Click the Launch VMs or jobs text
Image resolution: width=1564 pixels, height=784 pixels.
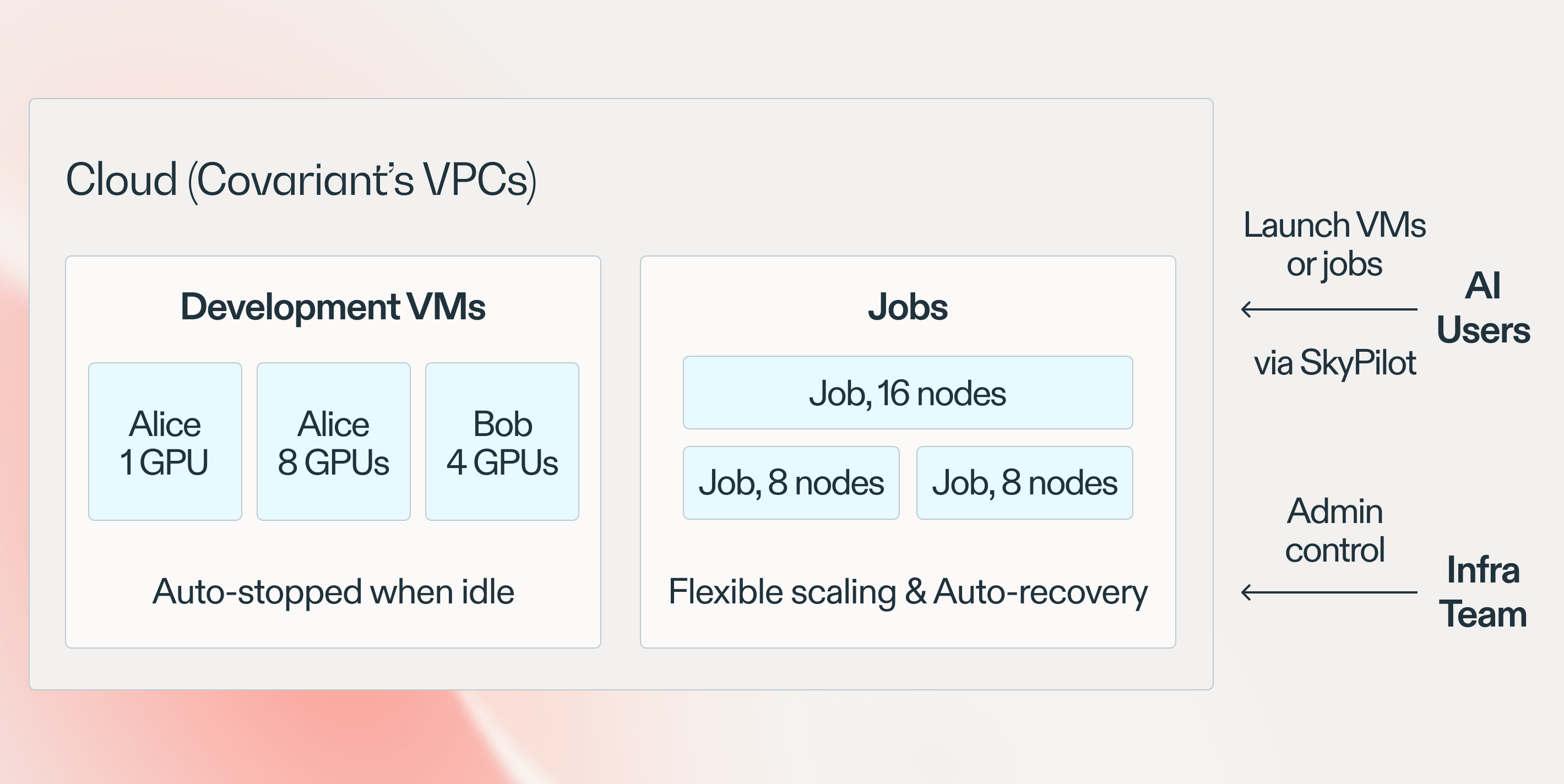tap(1334, 244)
